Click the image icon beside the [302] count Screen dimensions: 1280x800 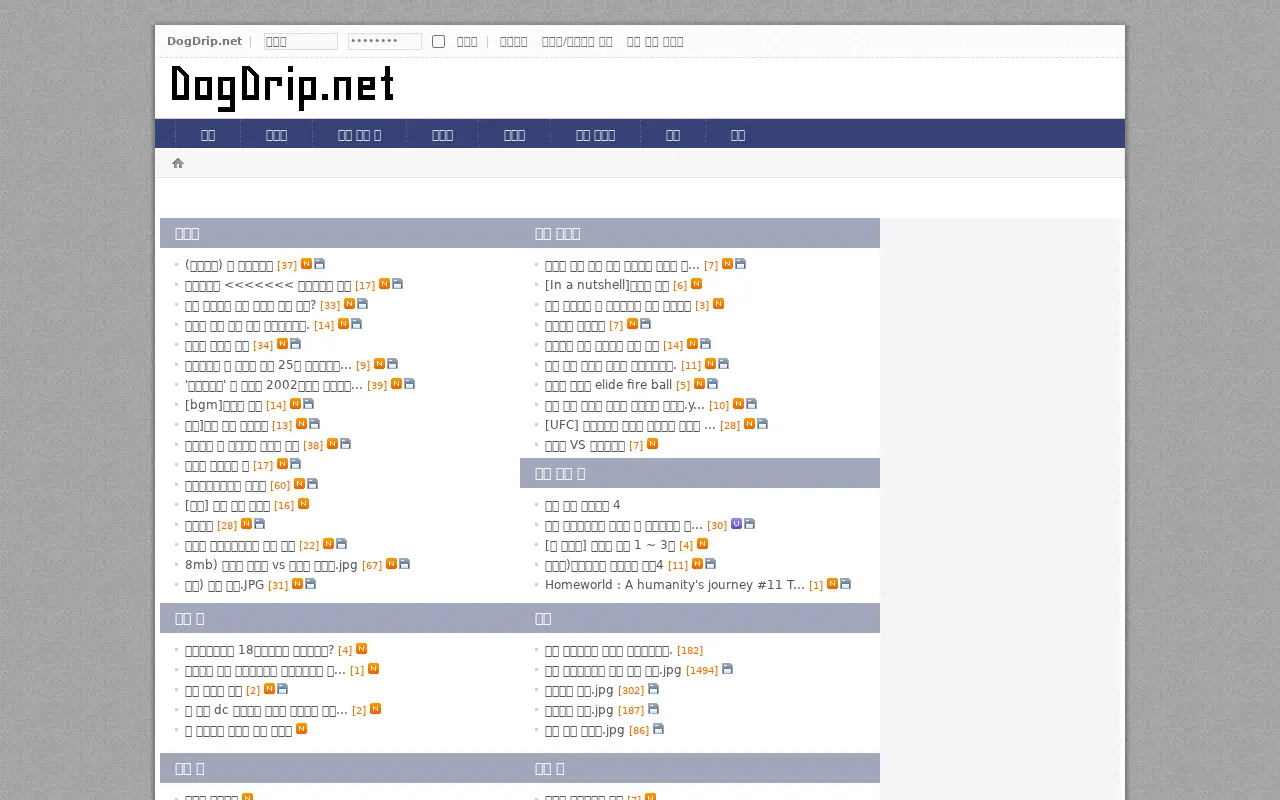coord(653,689)
